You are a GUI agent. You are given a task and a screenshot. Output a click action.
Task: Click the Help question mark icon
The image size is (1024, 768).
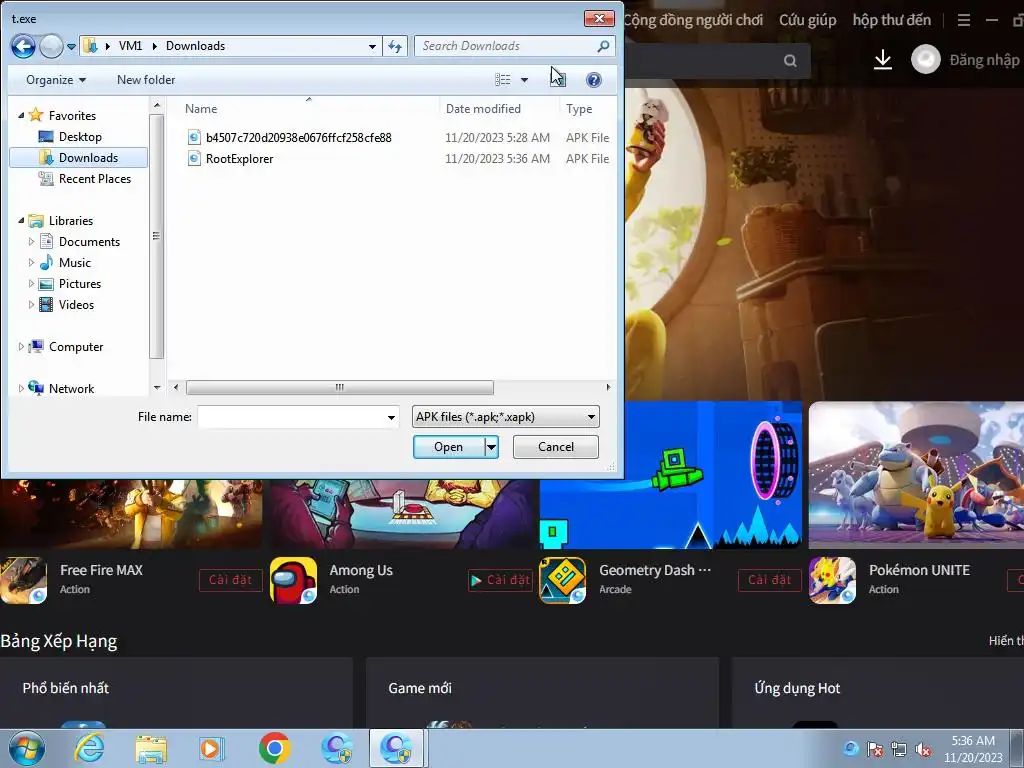[x=594, y=80]
